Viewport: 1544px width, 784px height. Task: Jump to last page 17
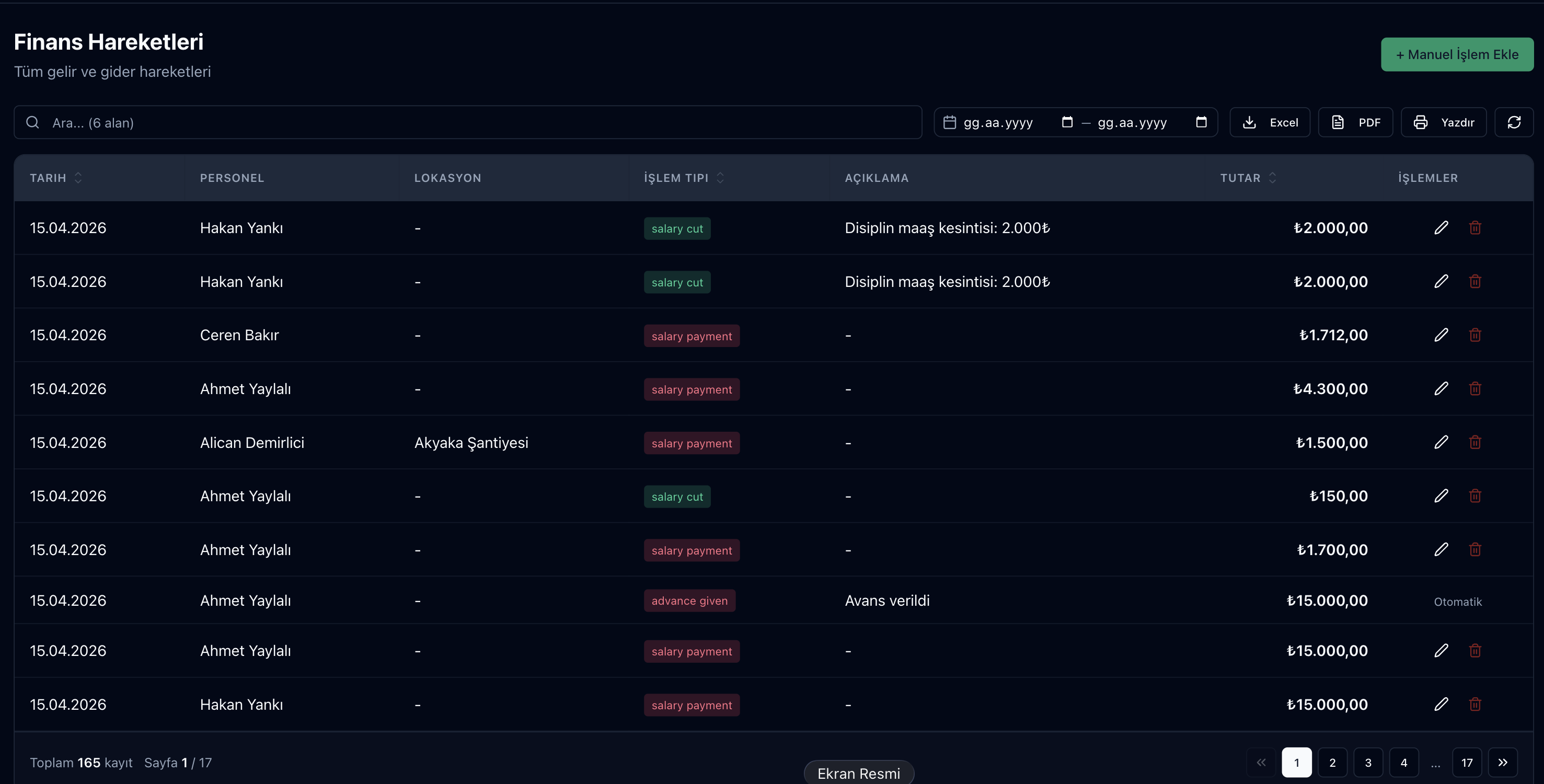point(1467,763)
